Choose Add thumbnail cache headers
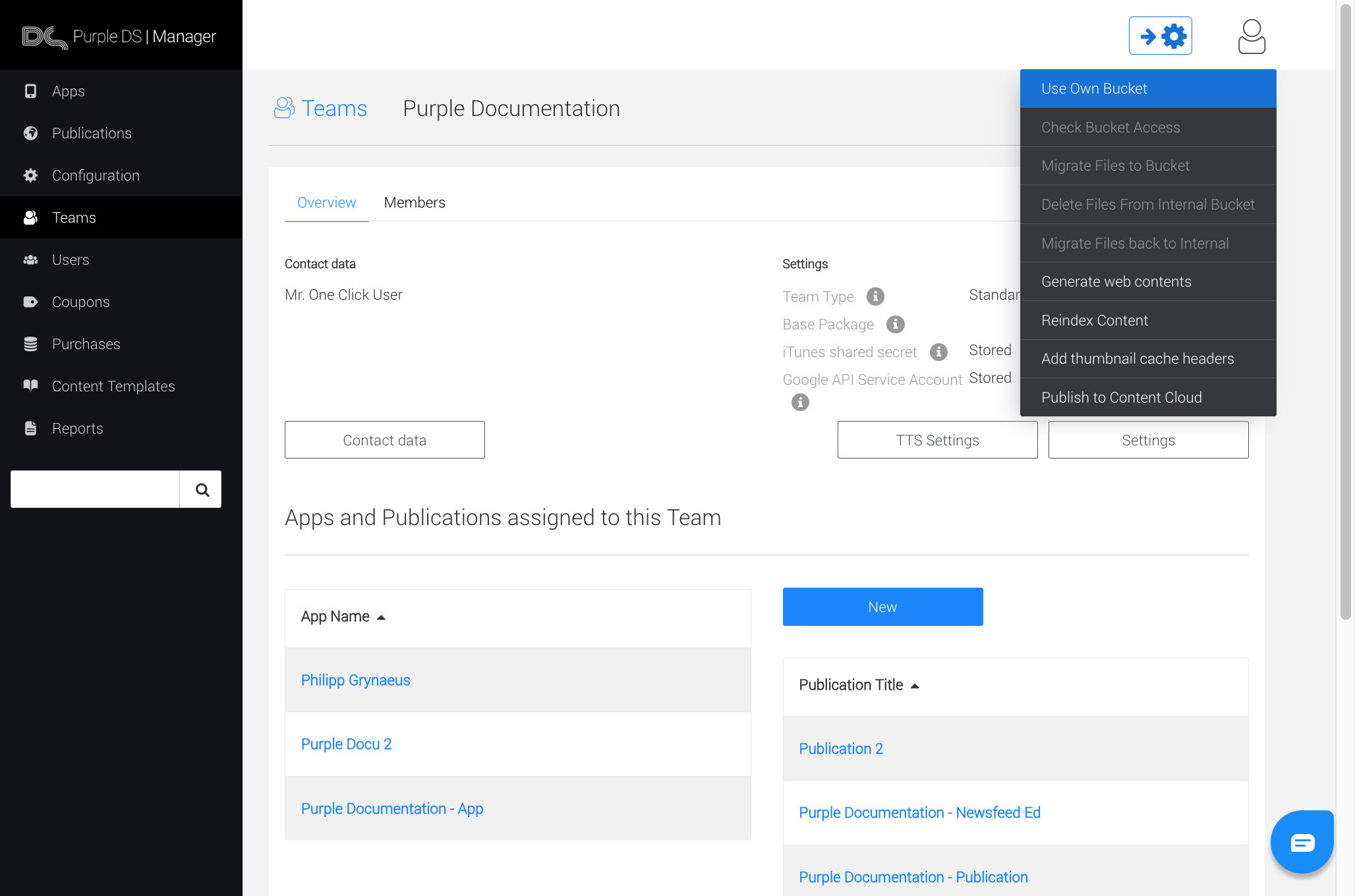This screenshot has width=1355, height=896. coord(1148,358)
